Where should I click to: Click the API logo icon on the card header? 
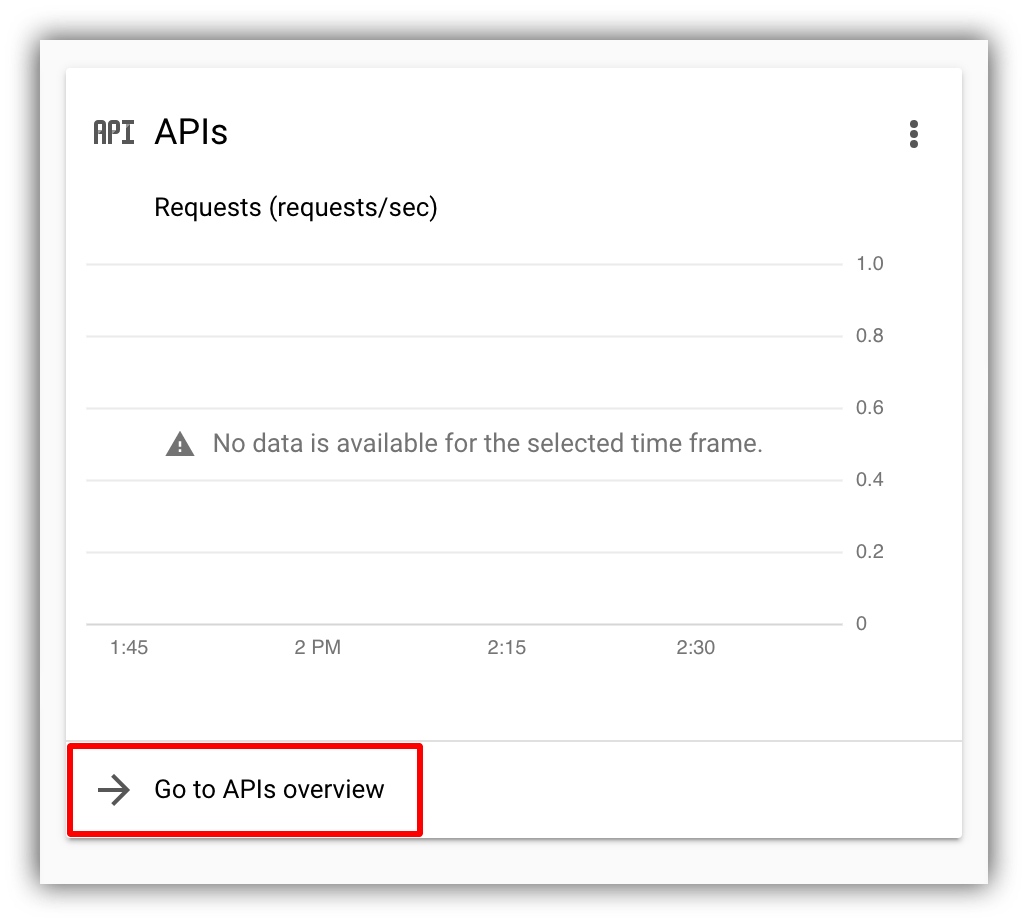[x=113, y=131]
